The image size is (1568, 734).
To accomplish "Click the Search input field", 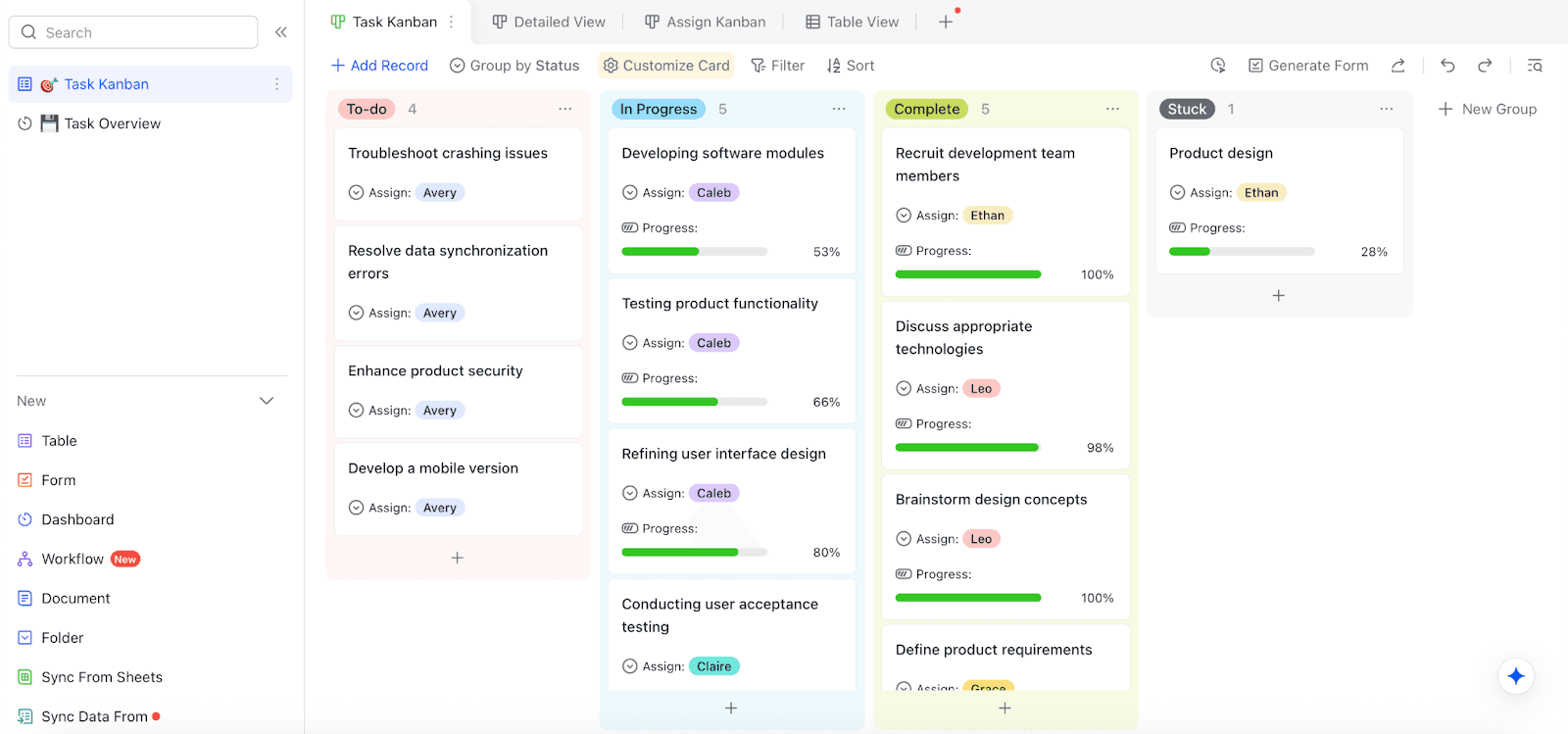I will [133, 32].
